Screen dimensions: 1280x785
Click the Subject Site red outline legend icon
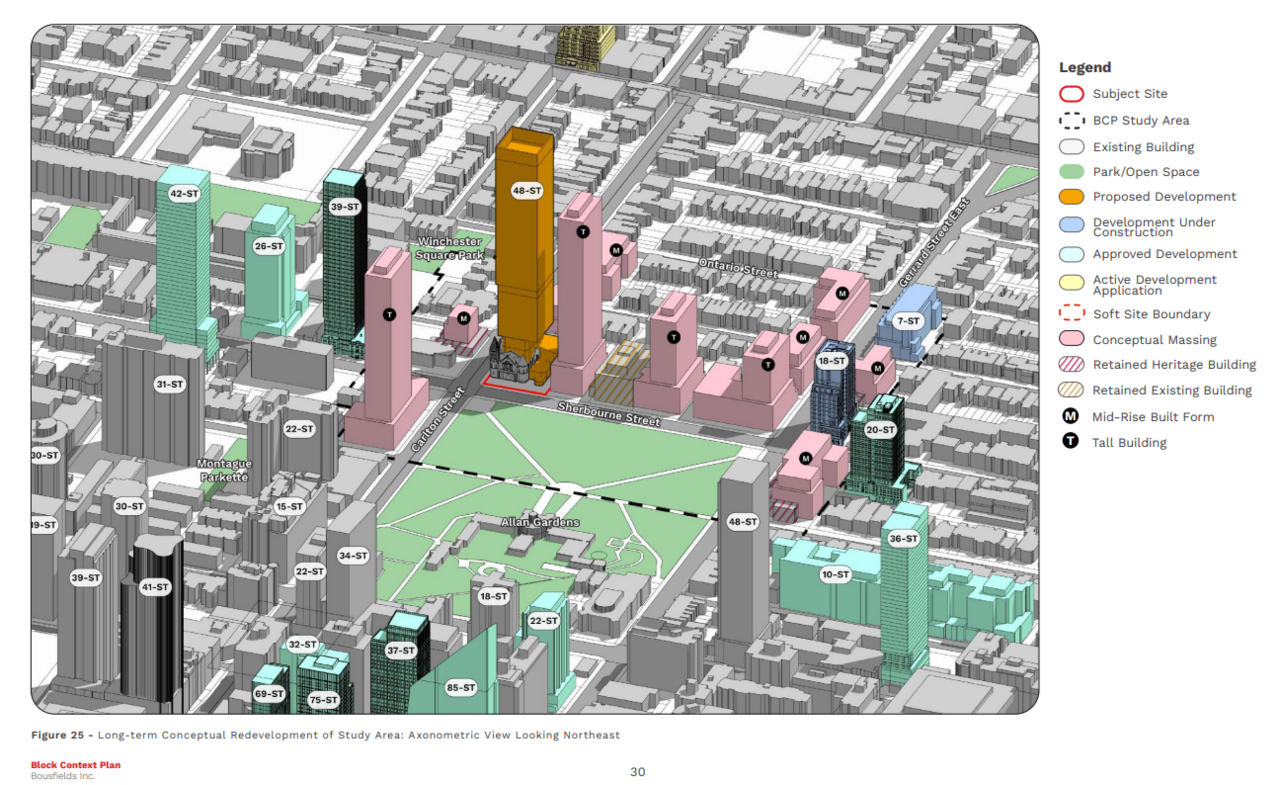1071,94
